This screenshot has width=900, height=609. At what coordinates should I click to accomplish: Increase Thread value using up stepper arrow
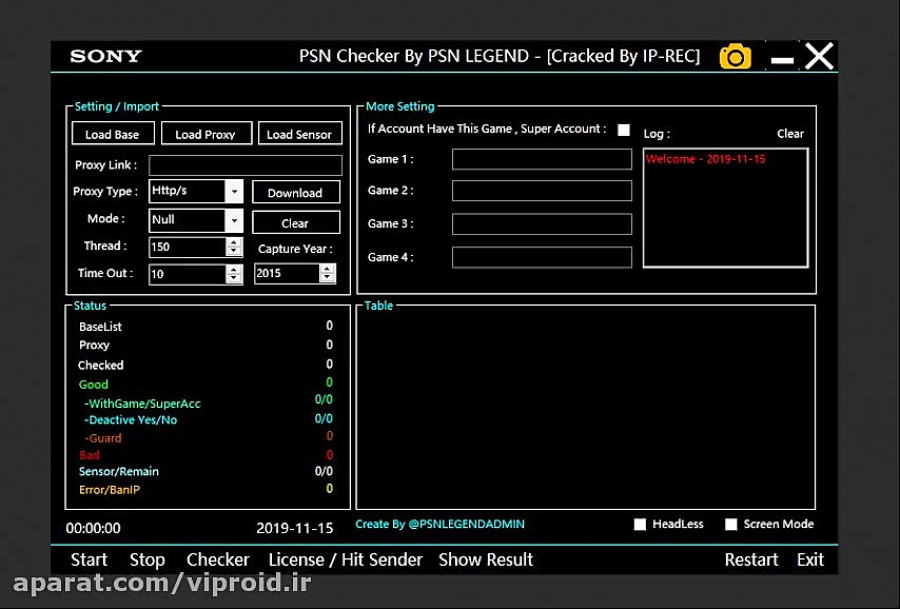(233, 242)
